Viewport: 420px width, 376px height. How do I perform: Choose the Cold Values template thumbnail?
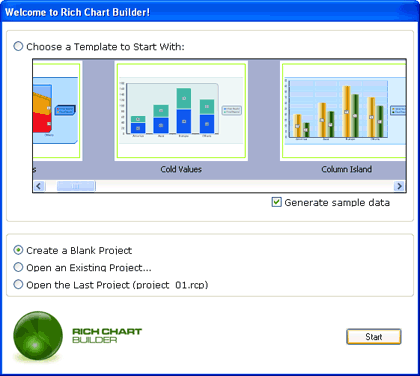click(181, 111)
